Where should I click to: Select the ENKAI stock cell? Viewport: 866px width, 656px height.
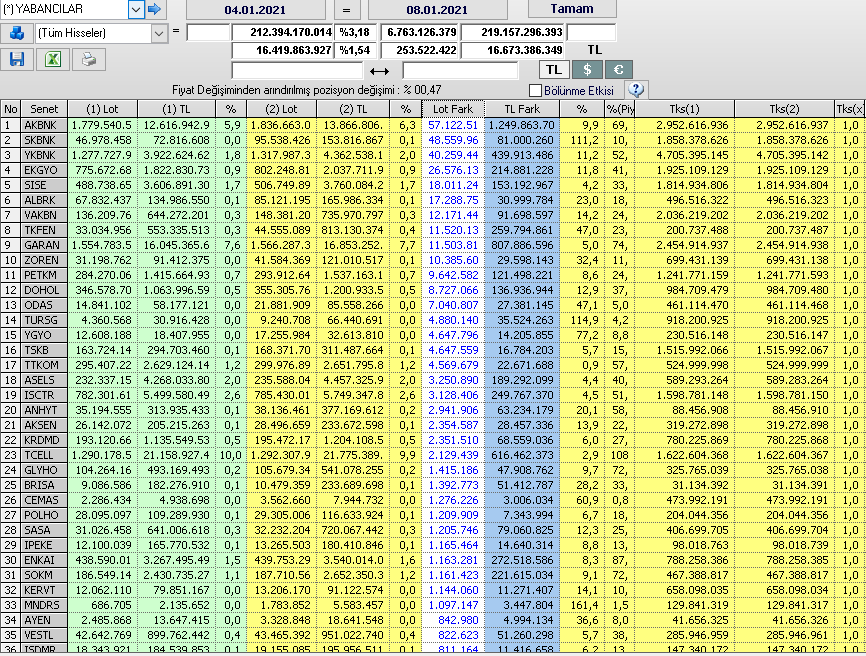pyautogui.click(x=44, y=560)
